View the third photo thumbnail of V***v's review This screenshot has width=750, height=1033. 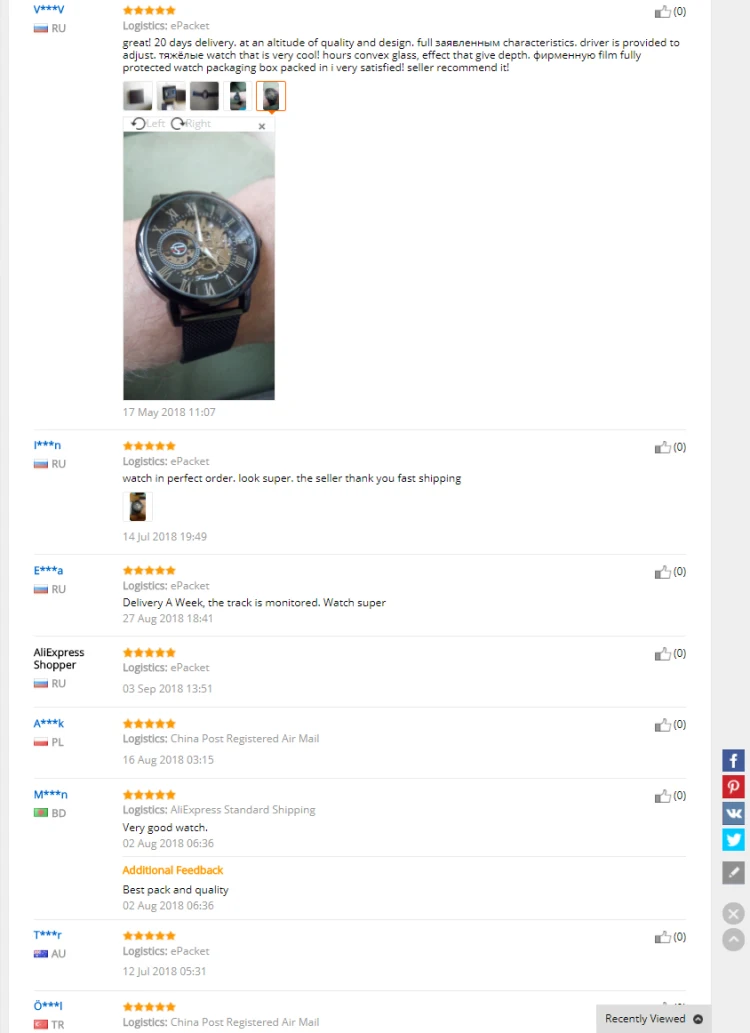pos(204,96)
